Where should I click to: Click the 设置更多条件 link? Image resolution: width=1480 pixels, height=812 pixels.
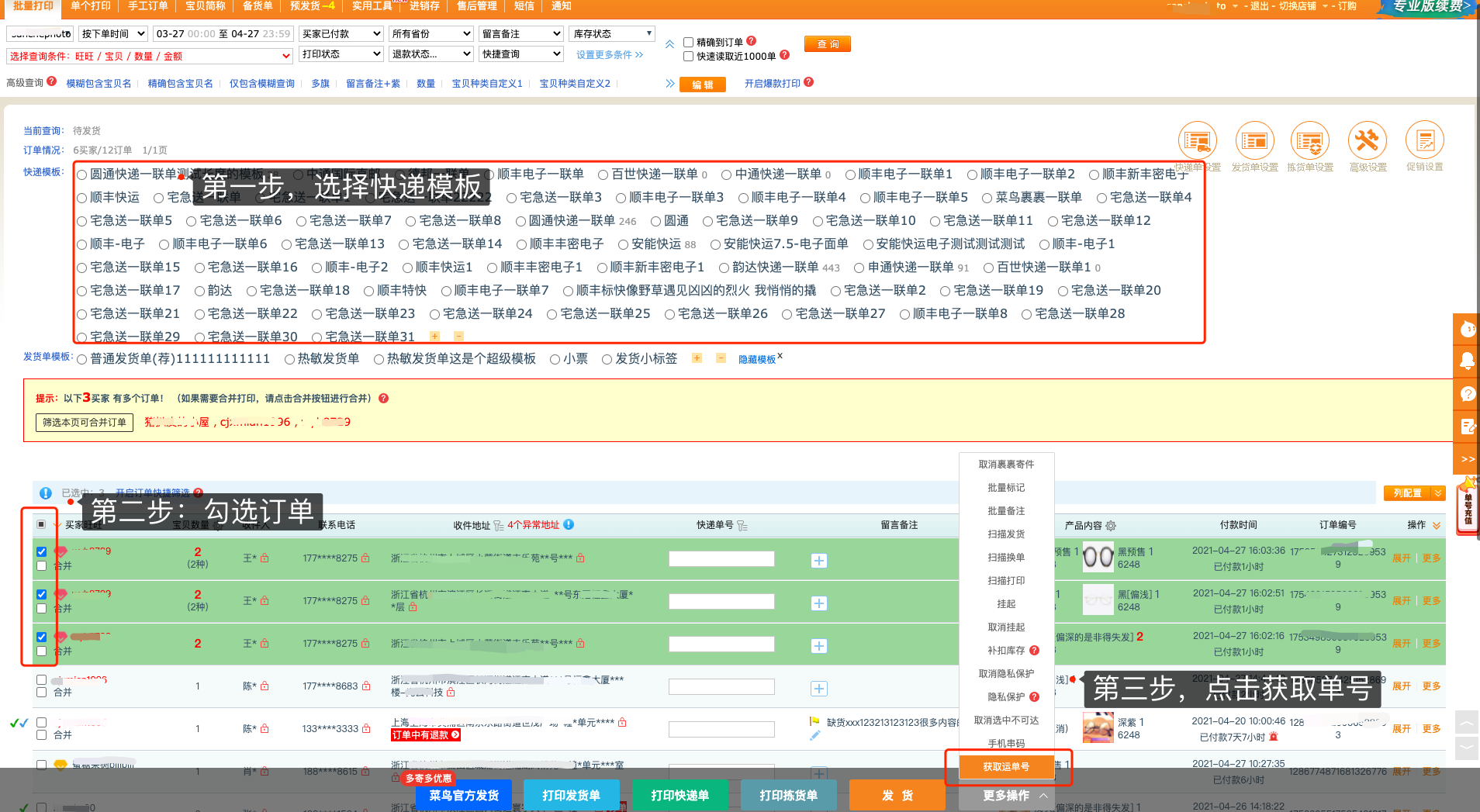609,55
